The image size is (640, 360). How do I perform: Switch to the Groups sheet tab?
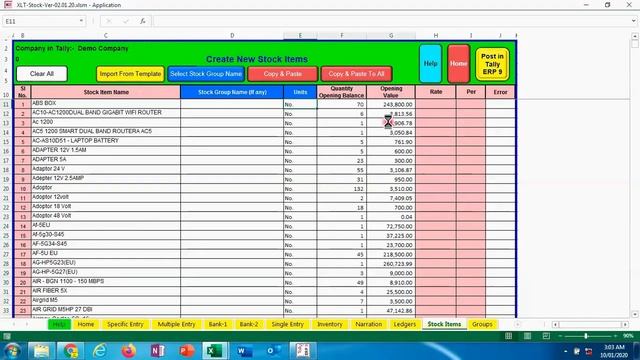tap(482, 324)
